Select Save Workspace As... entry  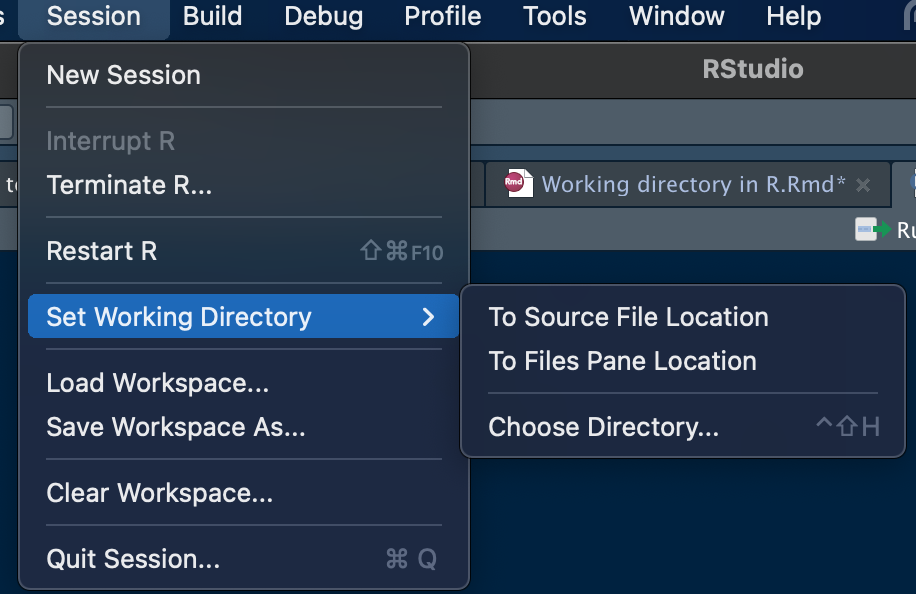point(244,427)
